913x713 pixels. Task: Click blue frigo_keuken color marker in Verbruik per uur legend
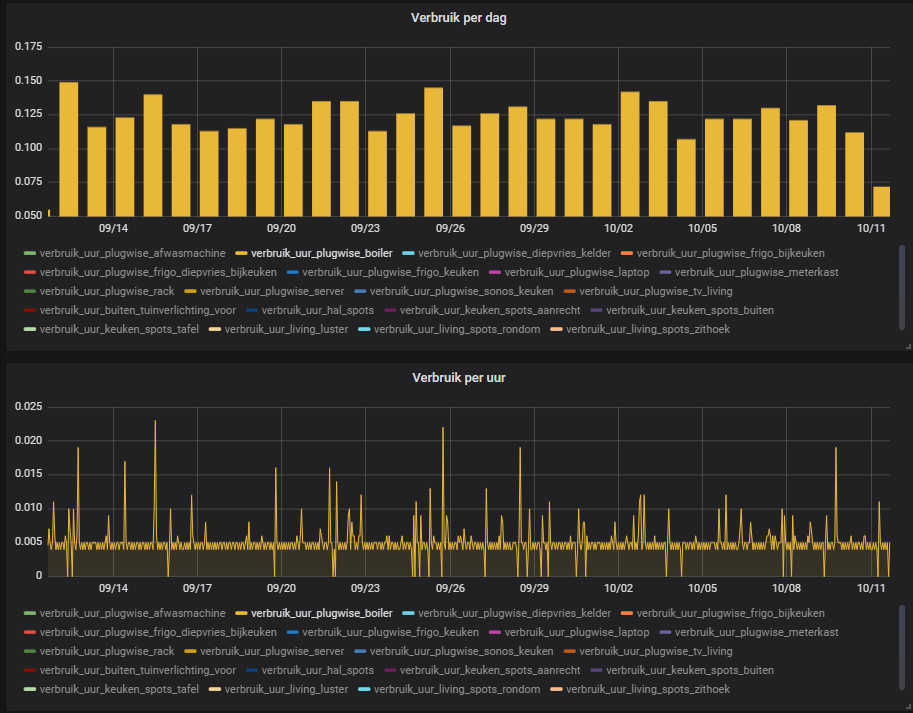(292, 632)
